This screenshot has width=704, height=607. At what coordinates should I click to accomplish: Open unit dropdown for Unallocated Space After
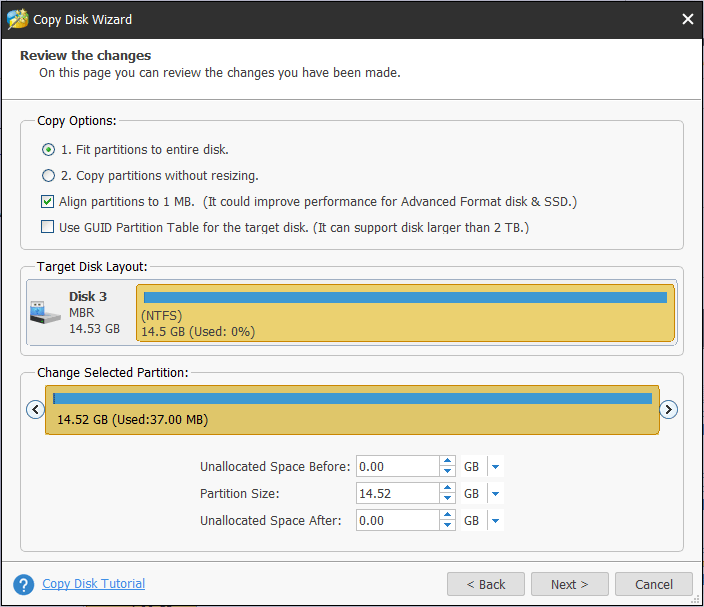click(x=496, y=521)
